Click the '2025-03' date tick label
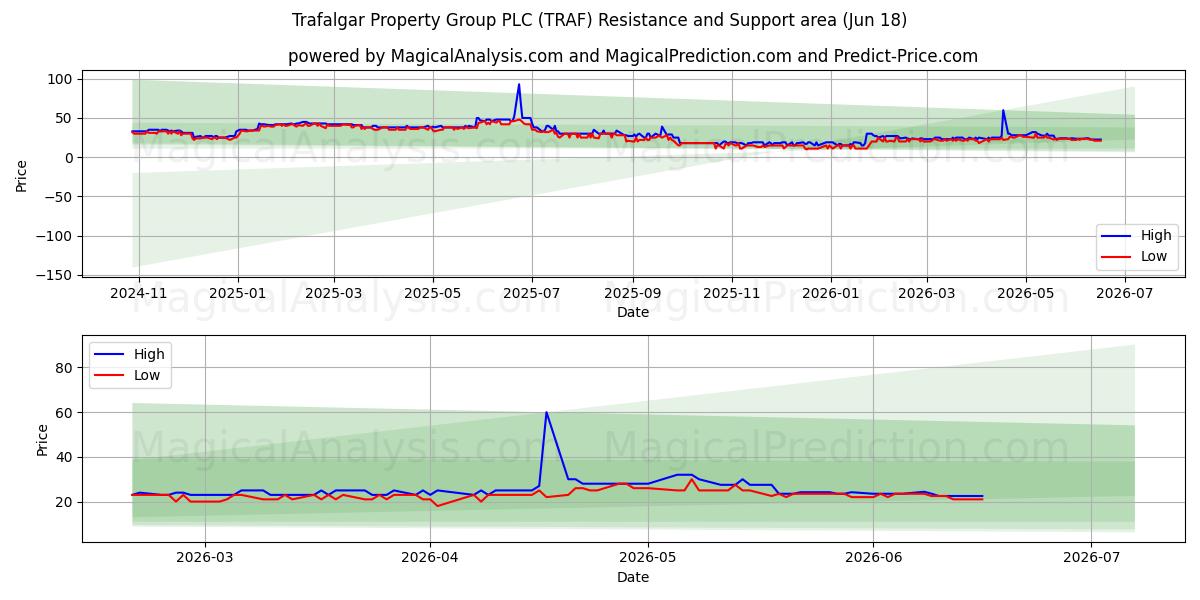The height and width of the screenshot is (600, 1200). click(x=333, y=293)
